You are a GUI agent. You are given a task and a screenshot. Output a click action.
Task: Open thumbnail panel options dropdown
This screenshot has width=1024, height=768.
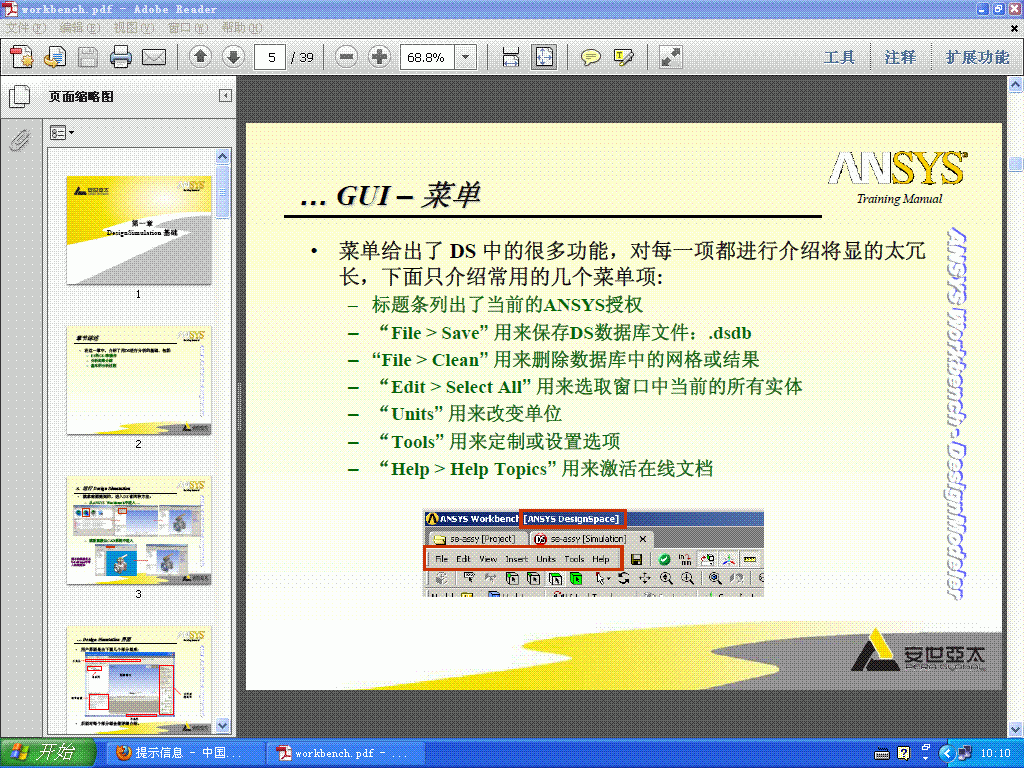pos(62,132)
